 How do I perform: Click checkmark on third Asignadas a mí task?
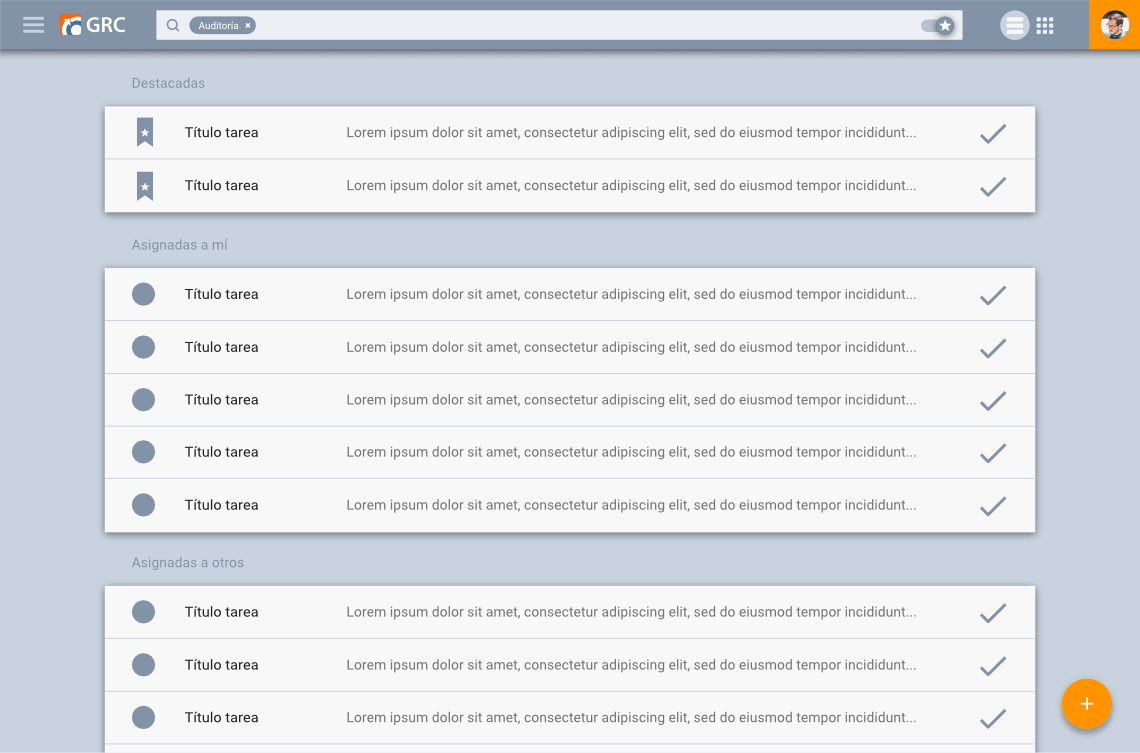click(992, 400)
